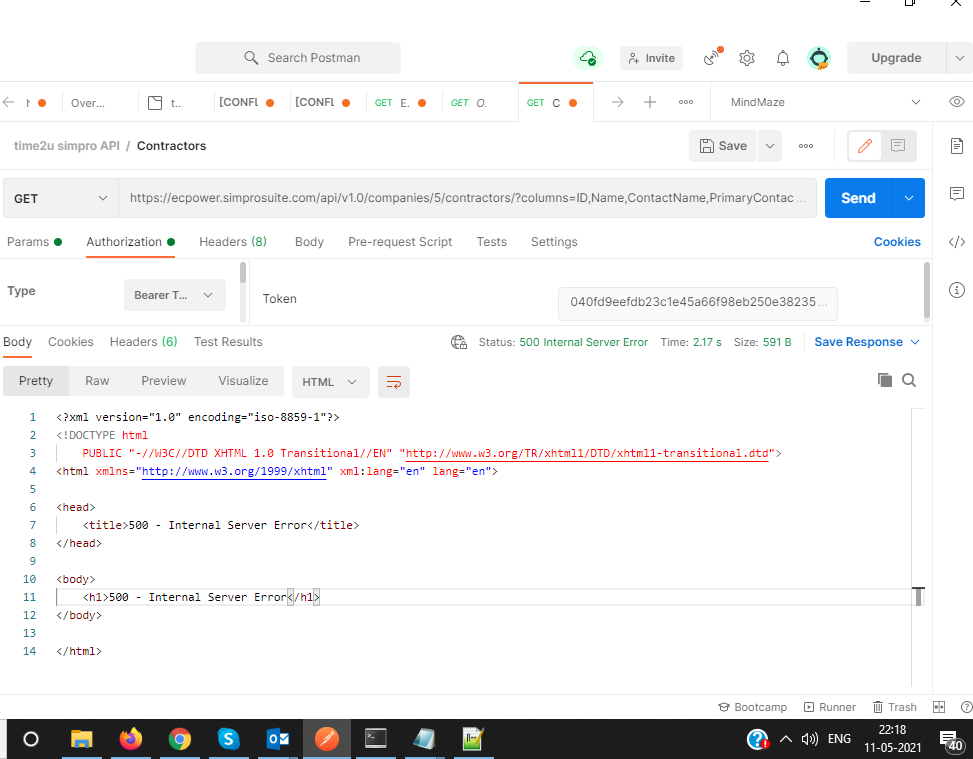
Task: Open the user avatar menu
Action: point(819,58)
